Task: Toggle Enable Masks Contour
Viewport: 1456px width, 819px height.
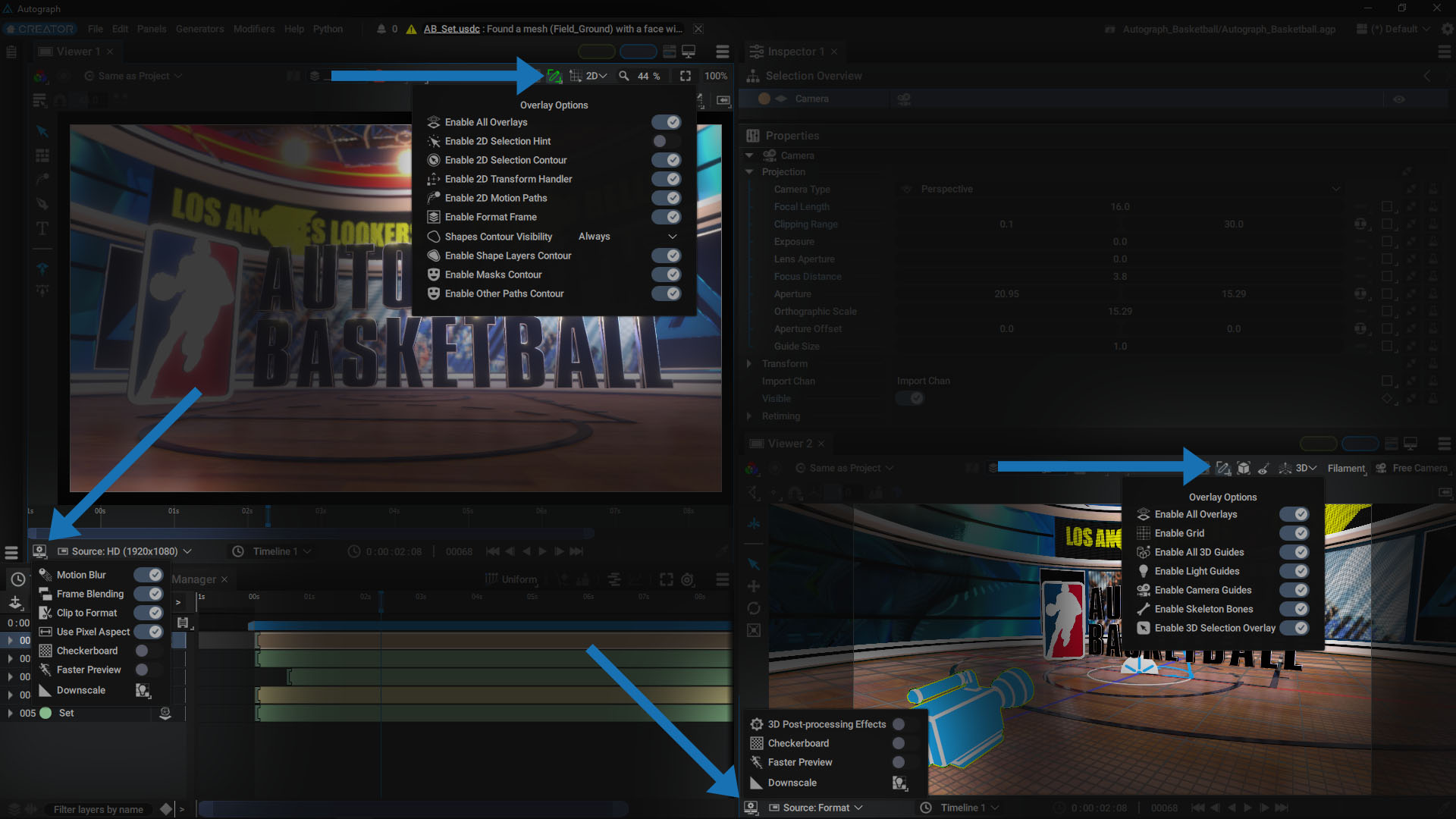Action: 666,275
